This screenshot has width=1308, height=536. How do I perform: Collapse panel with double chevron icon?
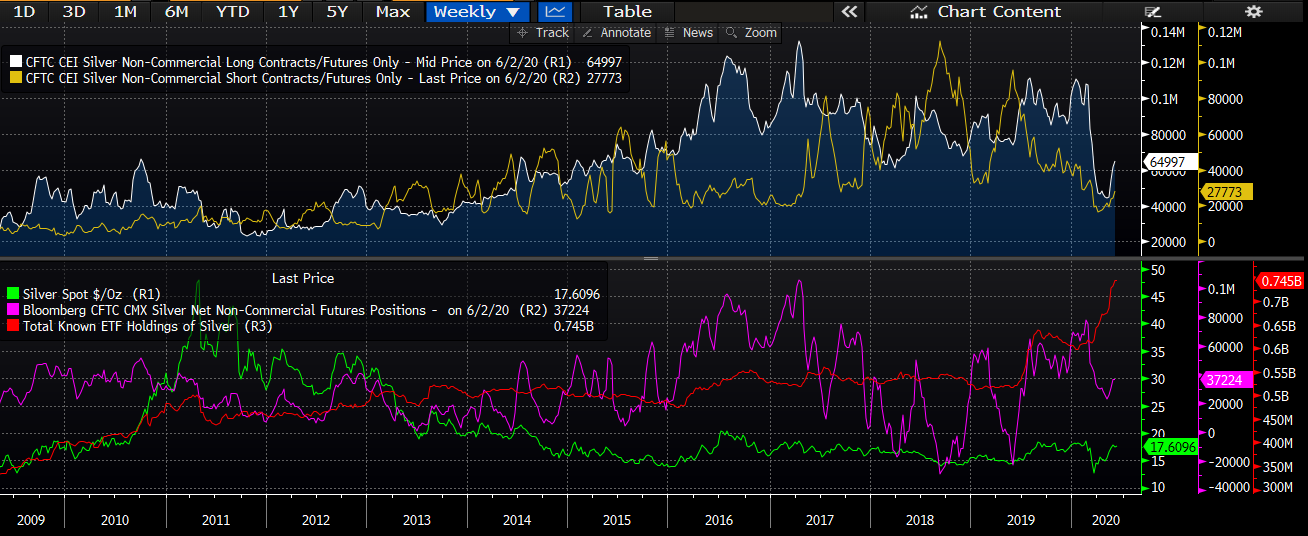click(849, 12)
